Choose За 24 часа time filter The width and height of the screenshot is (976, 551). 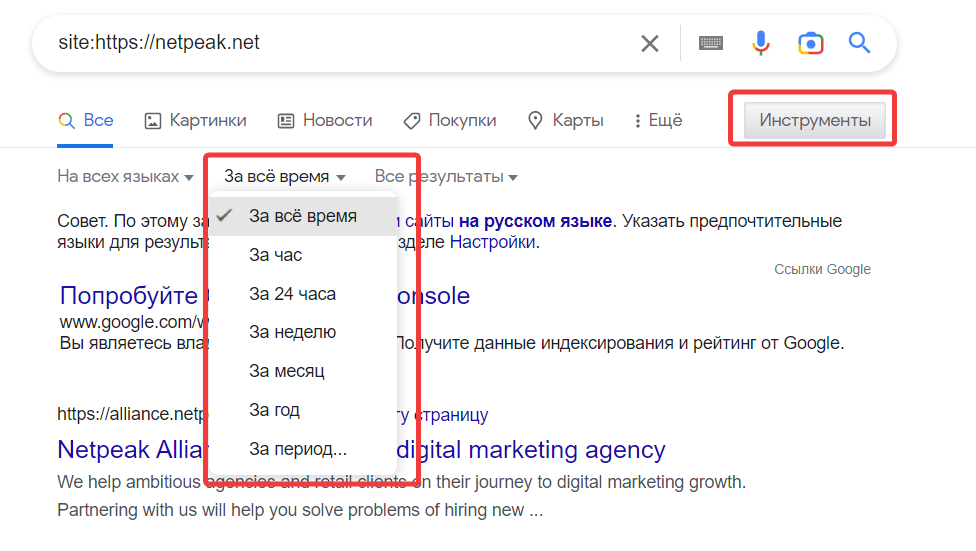point(292,294)
